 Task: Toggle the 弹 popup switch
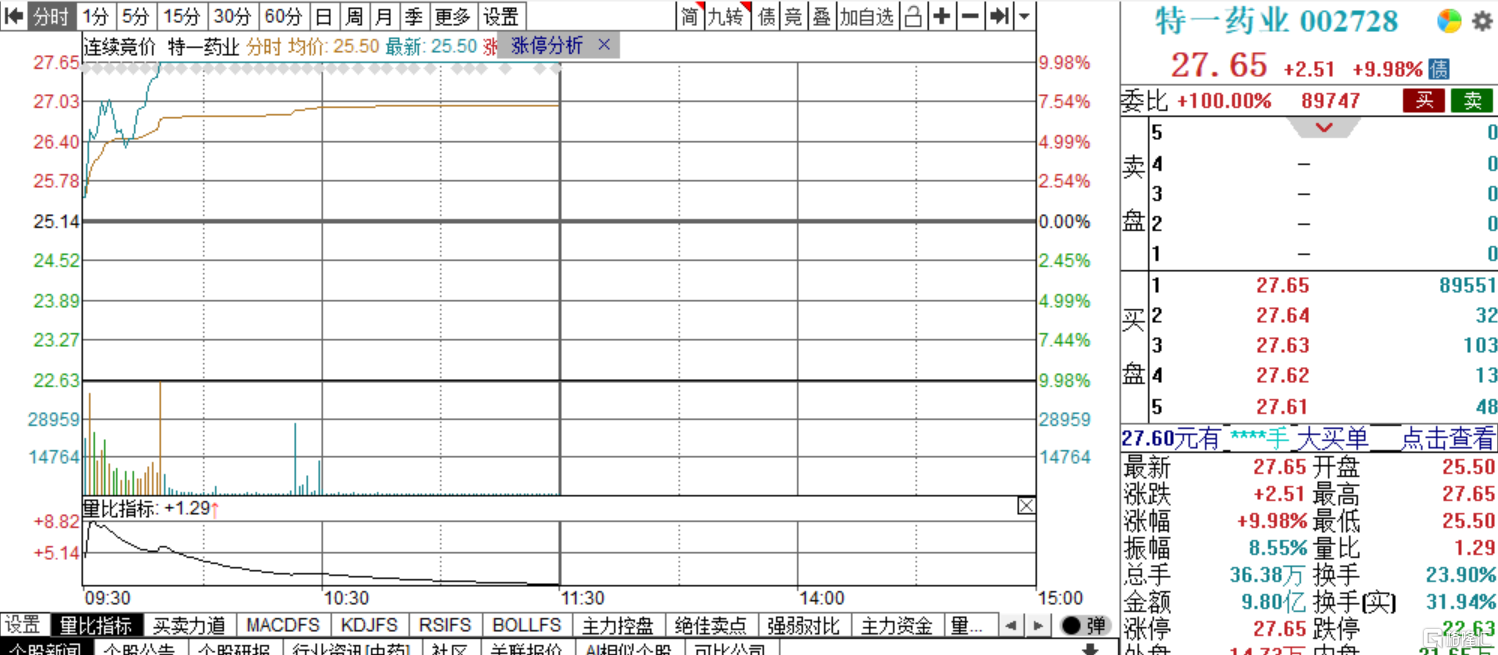click(1084, 626)
